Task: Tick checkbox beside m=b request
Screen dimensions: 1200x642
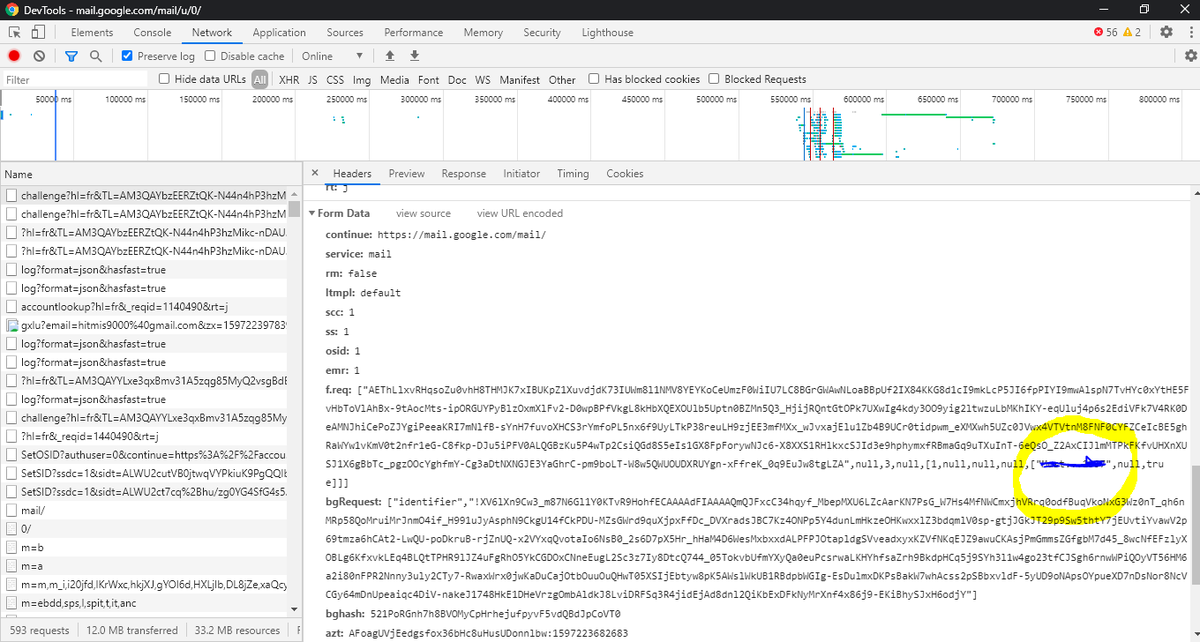Action: click(x=12, y=548)
